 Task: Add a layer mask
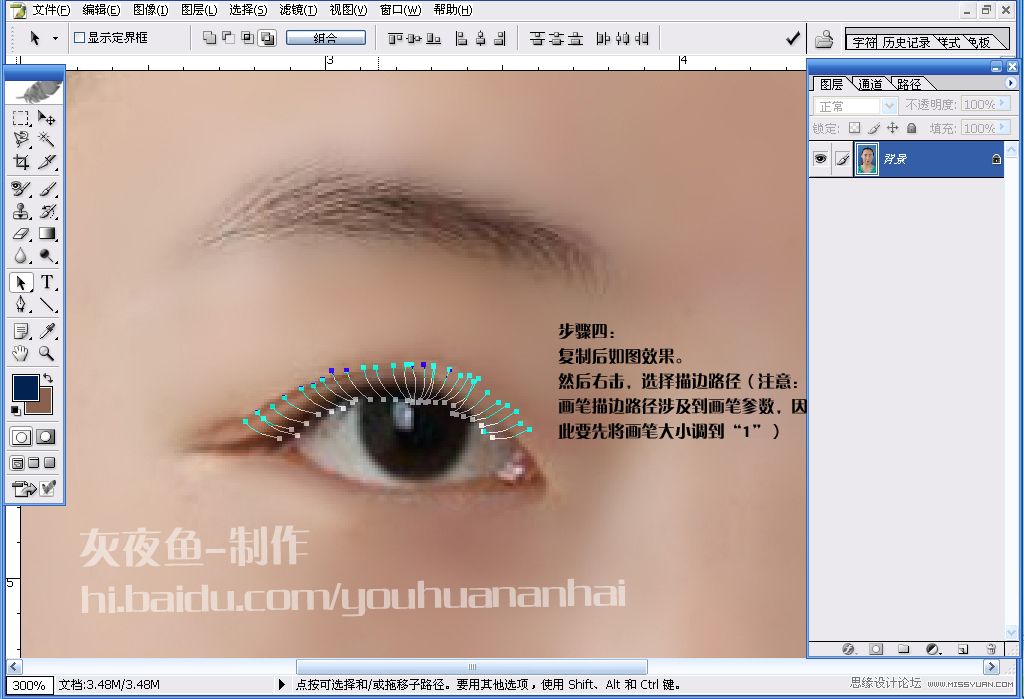coord(876,649)
